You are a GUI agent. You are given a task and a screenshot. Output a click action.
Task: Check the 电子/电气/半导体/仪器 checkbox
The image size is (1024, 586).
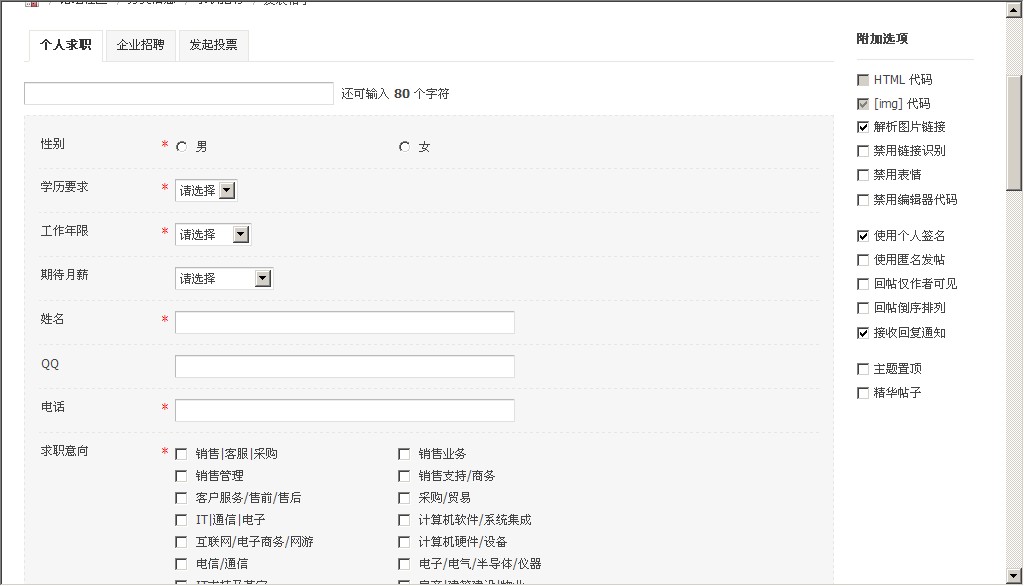pyautogui.click(x=404, y=564)
